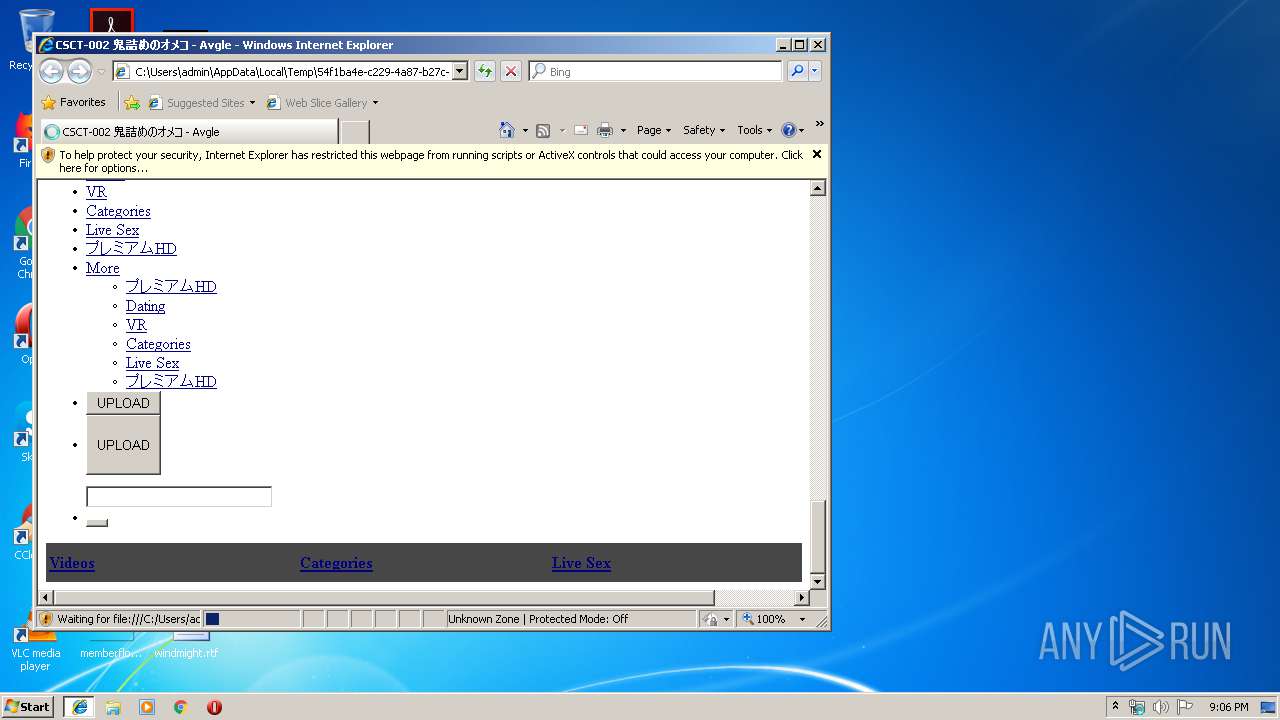Click the More link
Screen dimensions: 1280x720
pos(102,268)
